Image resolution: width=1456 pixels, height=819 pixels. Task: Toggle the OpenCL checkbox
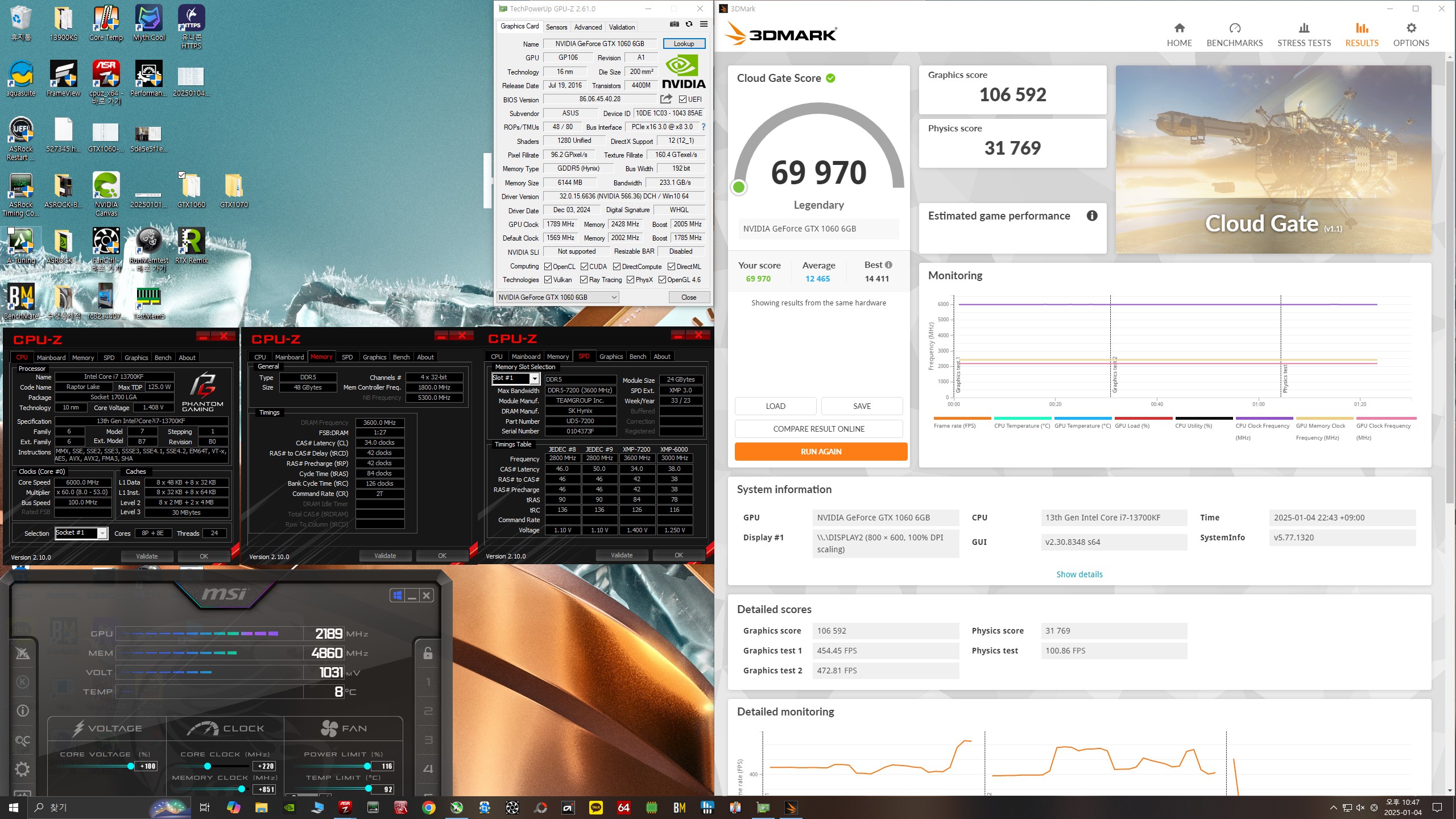coord(548,266)
